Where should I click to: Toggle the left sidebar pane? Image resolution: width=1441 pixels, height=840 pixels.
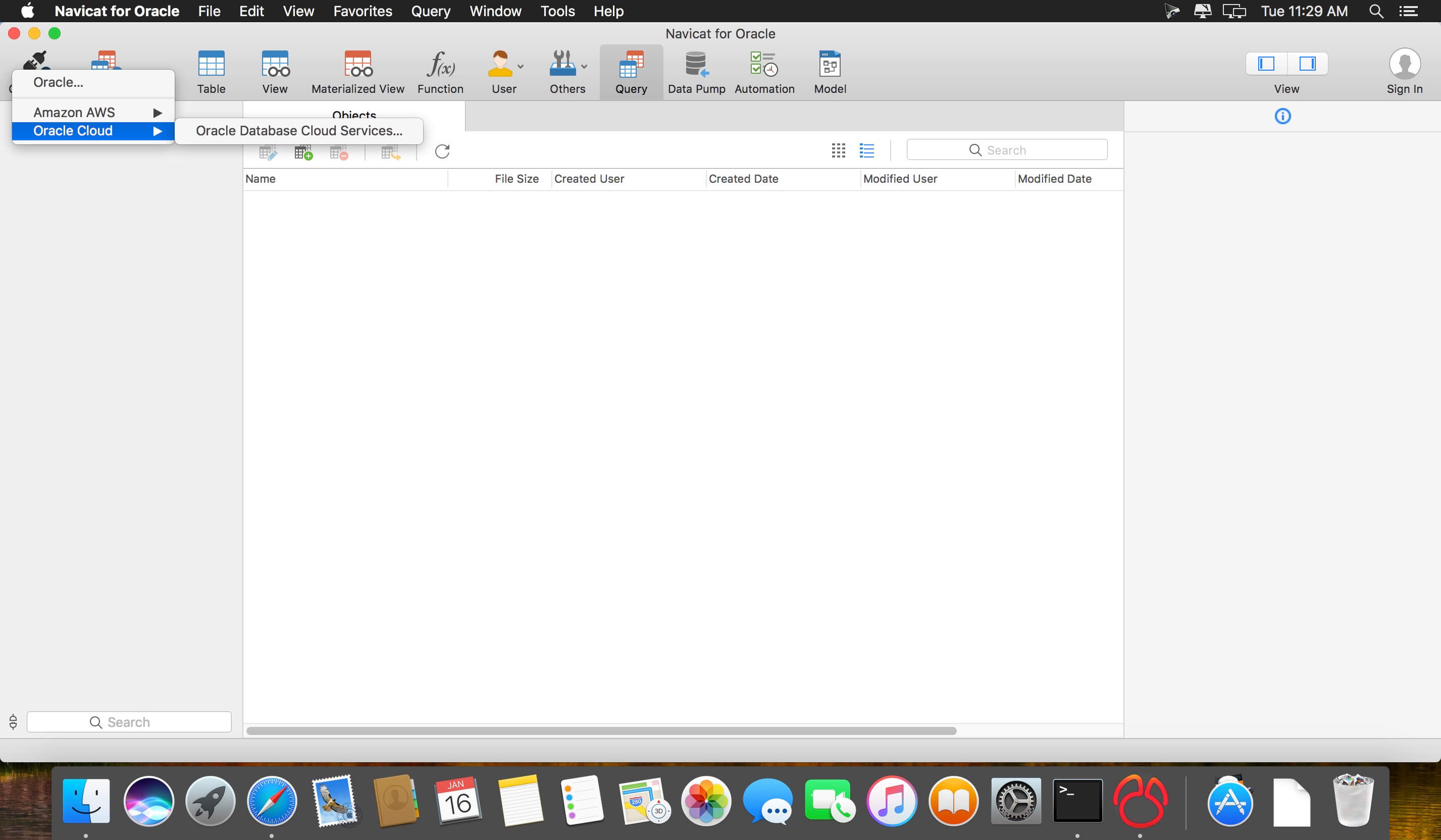pyautogui.click(x=1266, y=64)
